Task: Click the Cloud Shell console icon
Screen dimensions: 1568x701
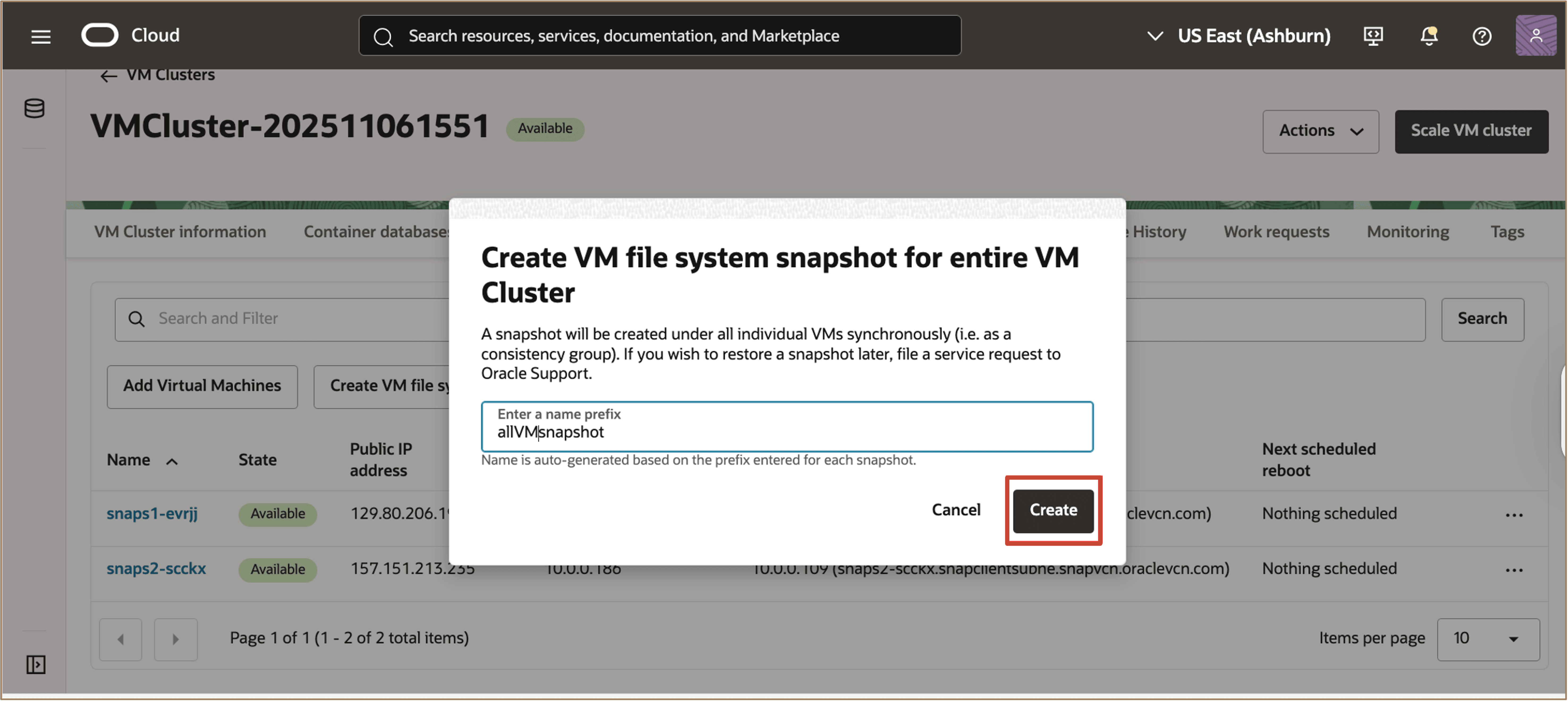Action: 1373,36
